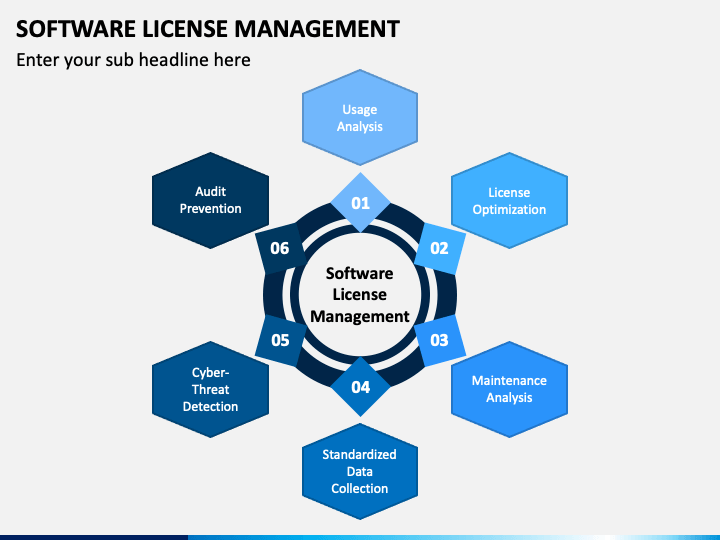Image resolution: width=720 pixels, height=540 pixels.
Task: Select the Audit Prevention hexagon
Action: (x=210, y=201)
